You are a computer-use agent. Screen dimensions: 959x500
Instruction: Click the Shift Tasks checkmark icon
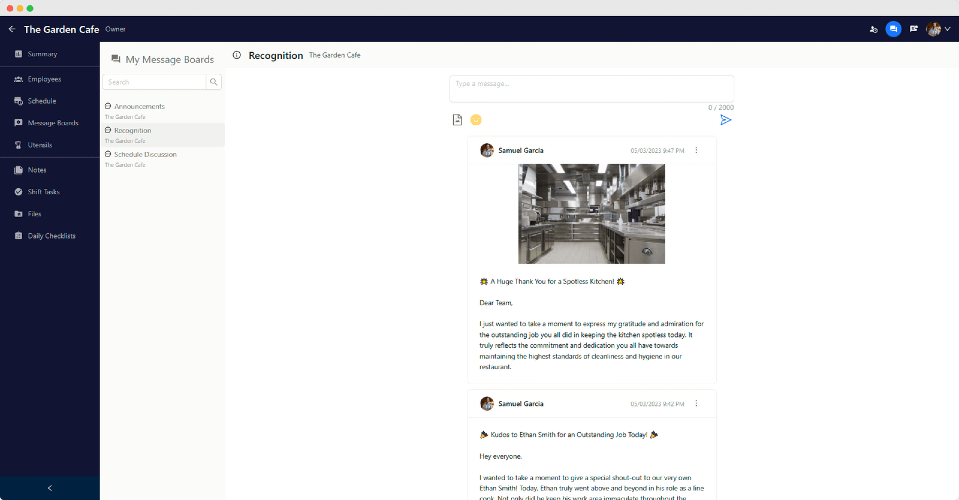coord(18,192)
